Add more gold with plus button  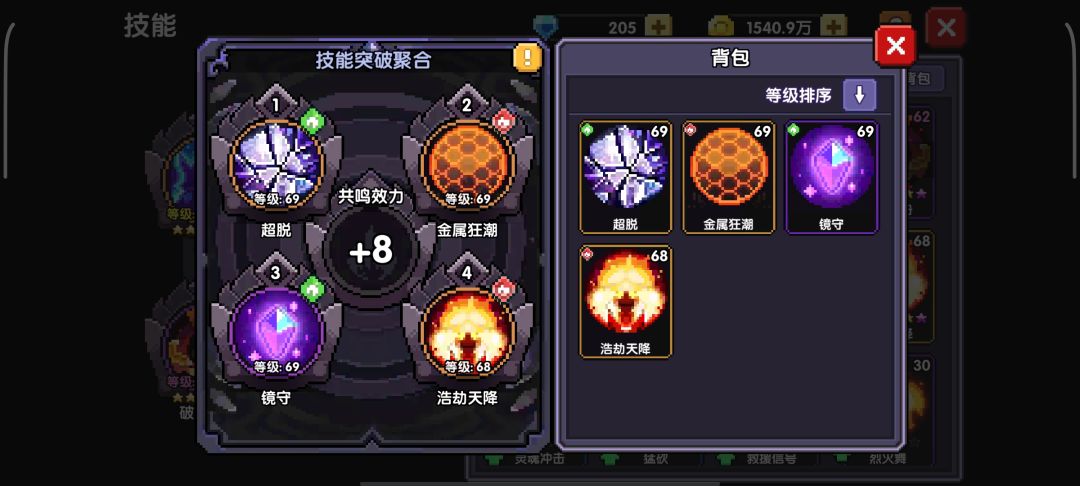(833, 28)
